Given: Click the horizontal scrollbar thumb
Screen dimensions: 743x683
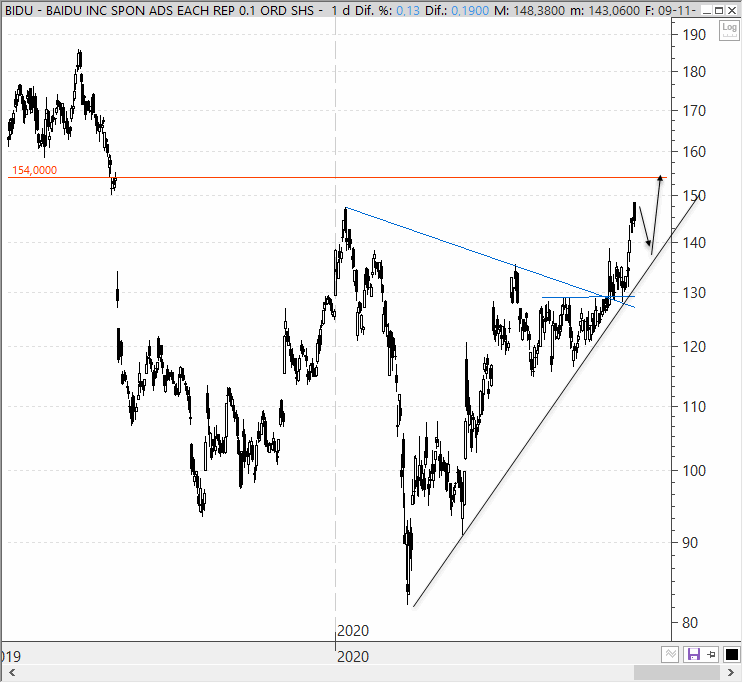Looking at the screenshot, I should (x=677, y=672).
